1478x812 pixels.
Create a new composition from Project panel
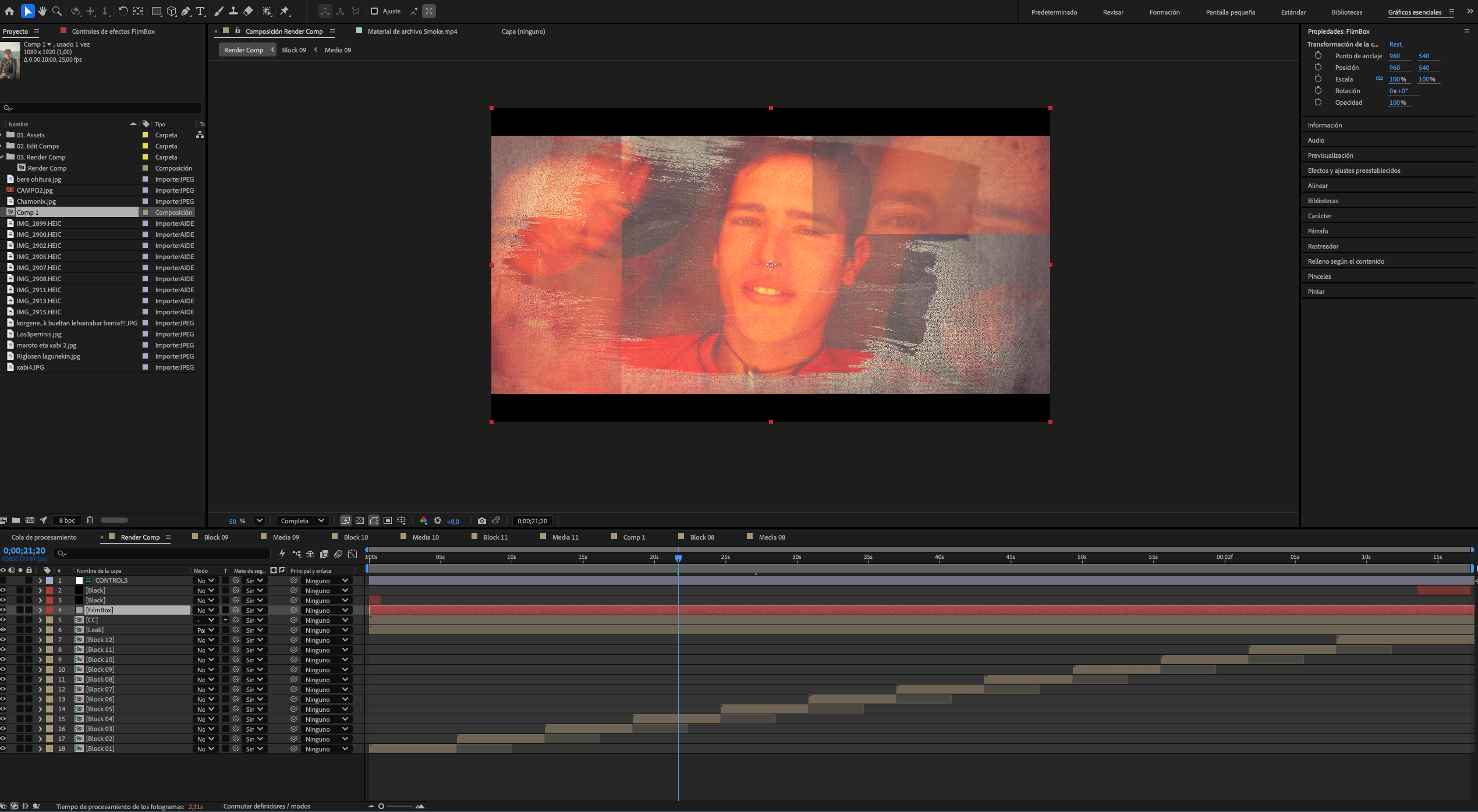(30, 520)
